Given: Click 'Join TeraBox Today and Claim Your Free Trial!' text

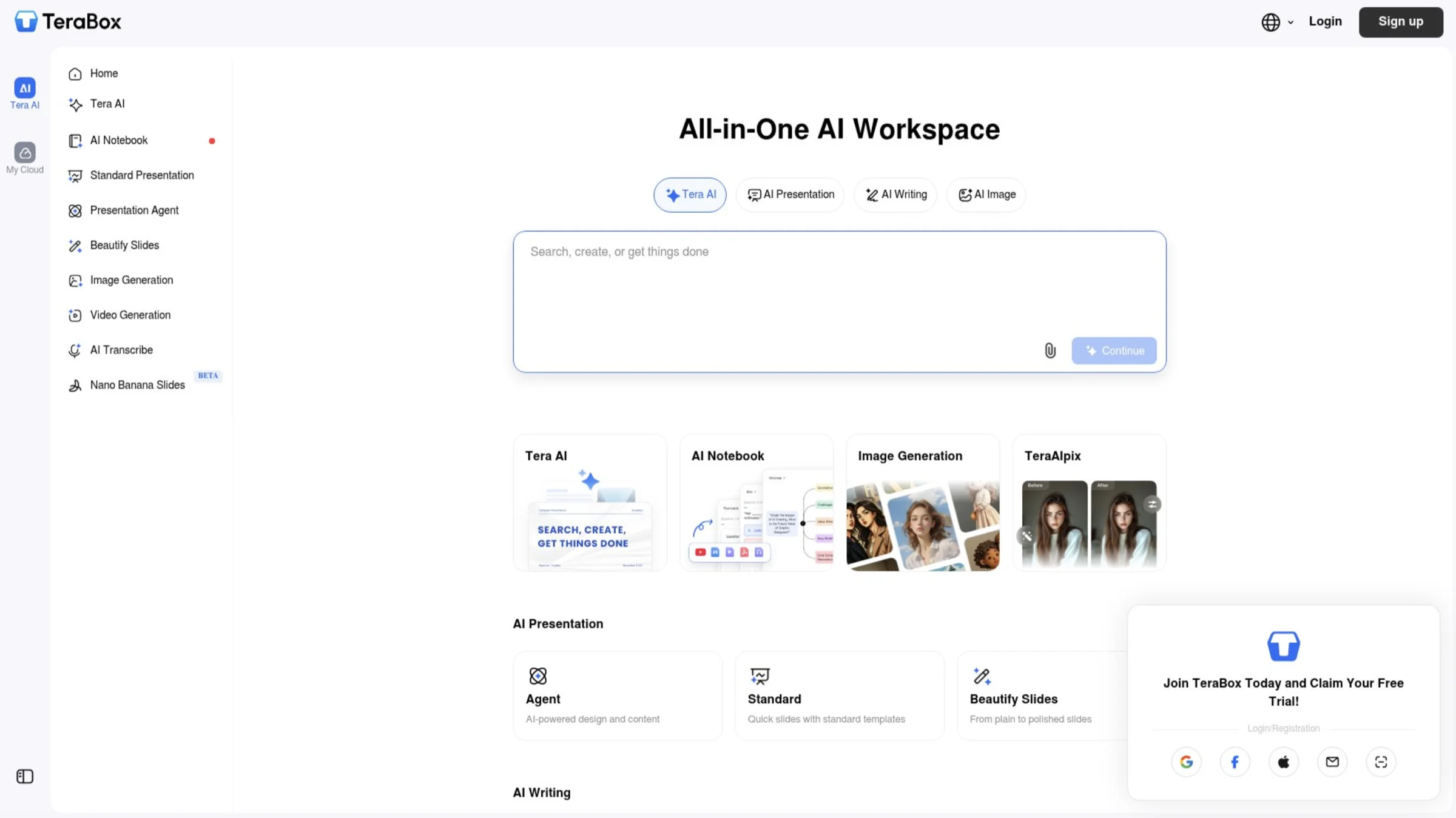Looking at the screenshot, I should [x=1283, y=692].
